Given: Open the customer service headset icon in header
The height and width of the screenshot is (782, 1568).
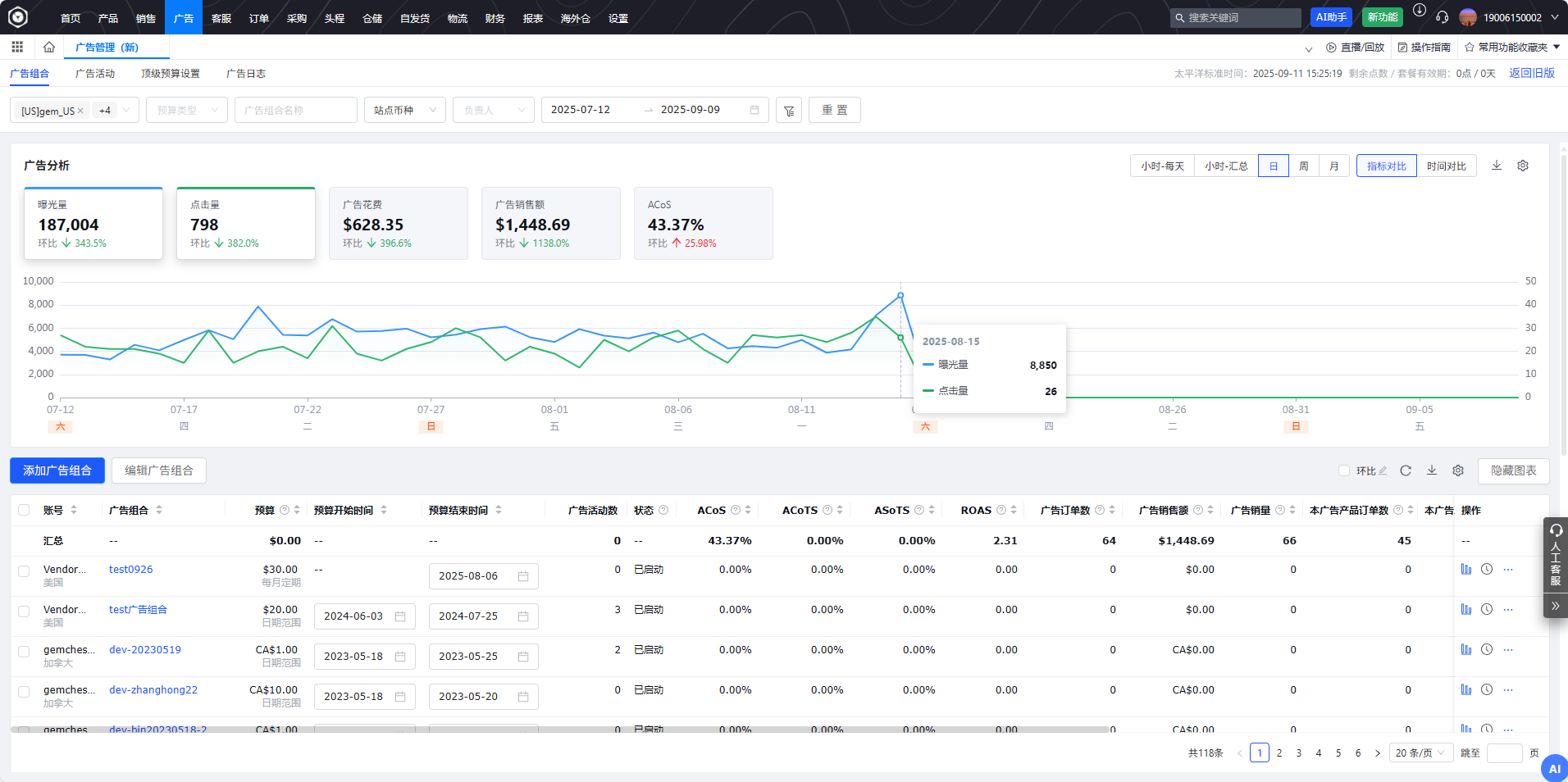Looking at the screenshot, I should point(1443,17).
